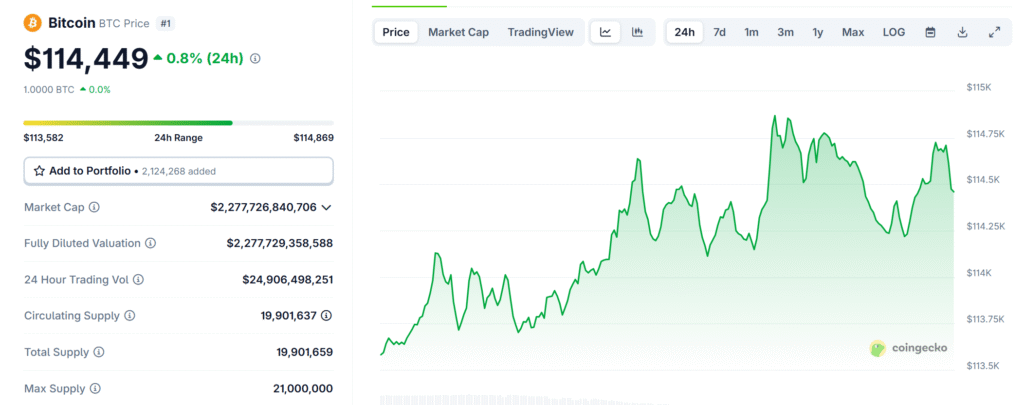
Task: Toggle LOG scale on chart
Action: point(894,32)
